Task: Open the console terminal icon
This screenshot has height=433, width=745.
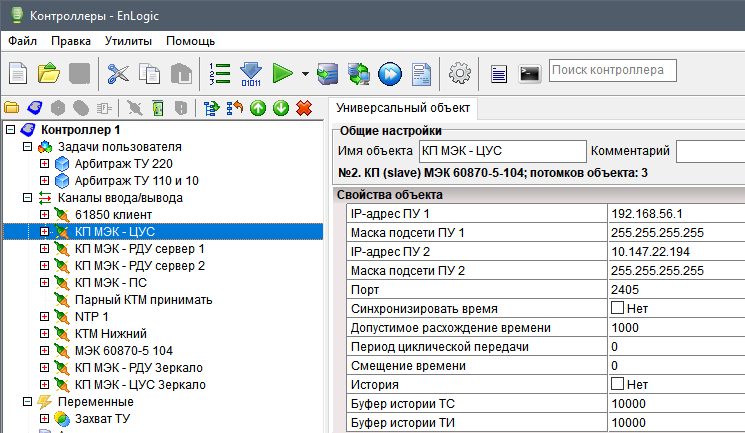Action: 529,74
